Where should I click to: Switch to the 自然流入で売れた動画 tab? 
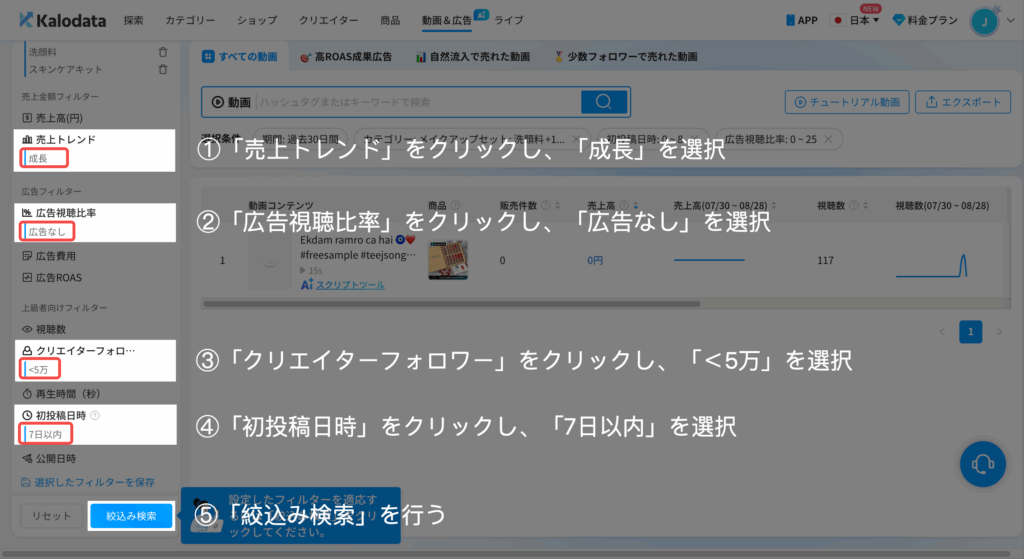473,57
